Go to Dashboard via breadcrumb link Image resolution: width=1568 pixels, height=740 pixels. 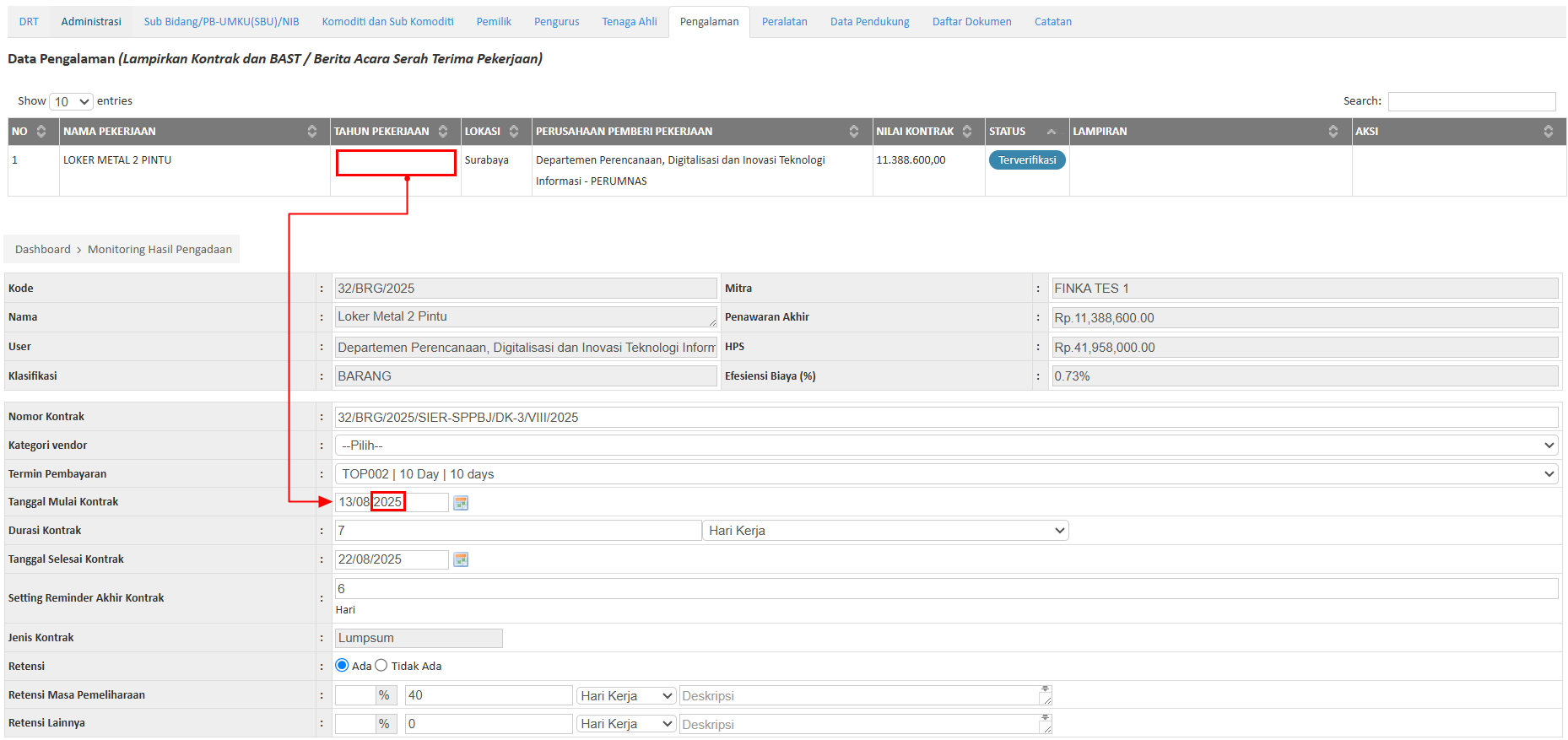(x=43, y=250)
